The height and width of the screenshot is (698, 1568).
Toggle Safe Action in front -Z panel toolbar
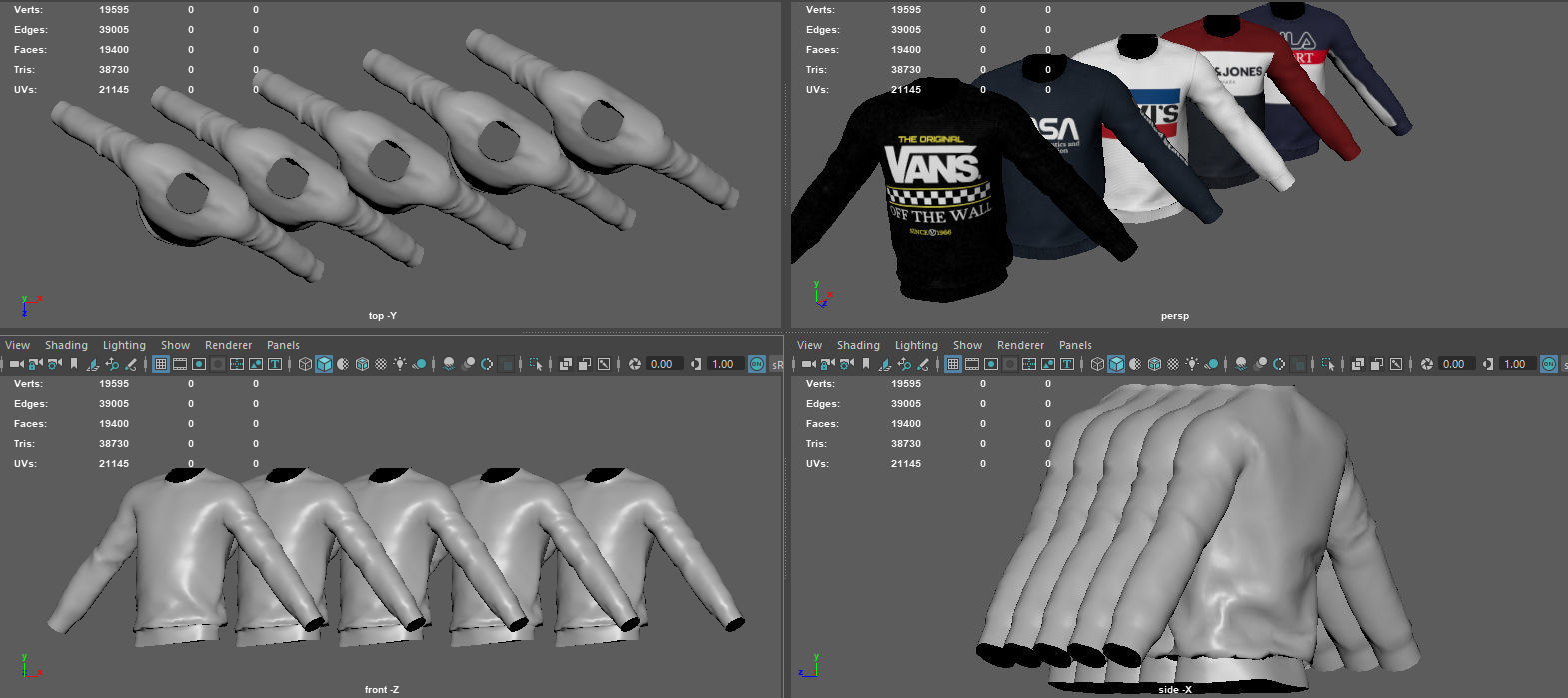[256, 364]
